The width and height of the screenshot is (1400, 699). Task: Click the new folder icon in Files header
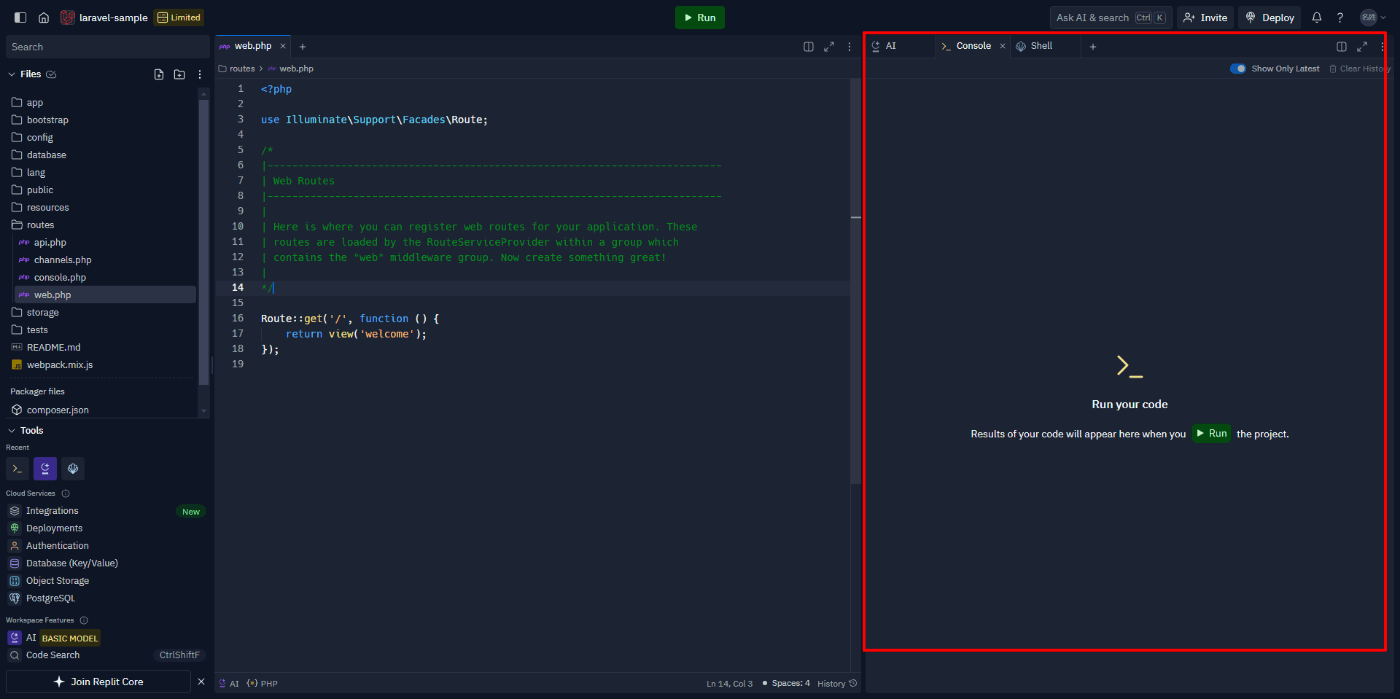(x=179, y=74)
